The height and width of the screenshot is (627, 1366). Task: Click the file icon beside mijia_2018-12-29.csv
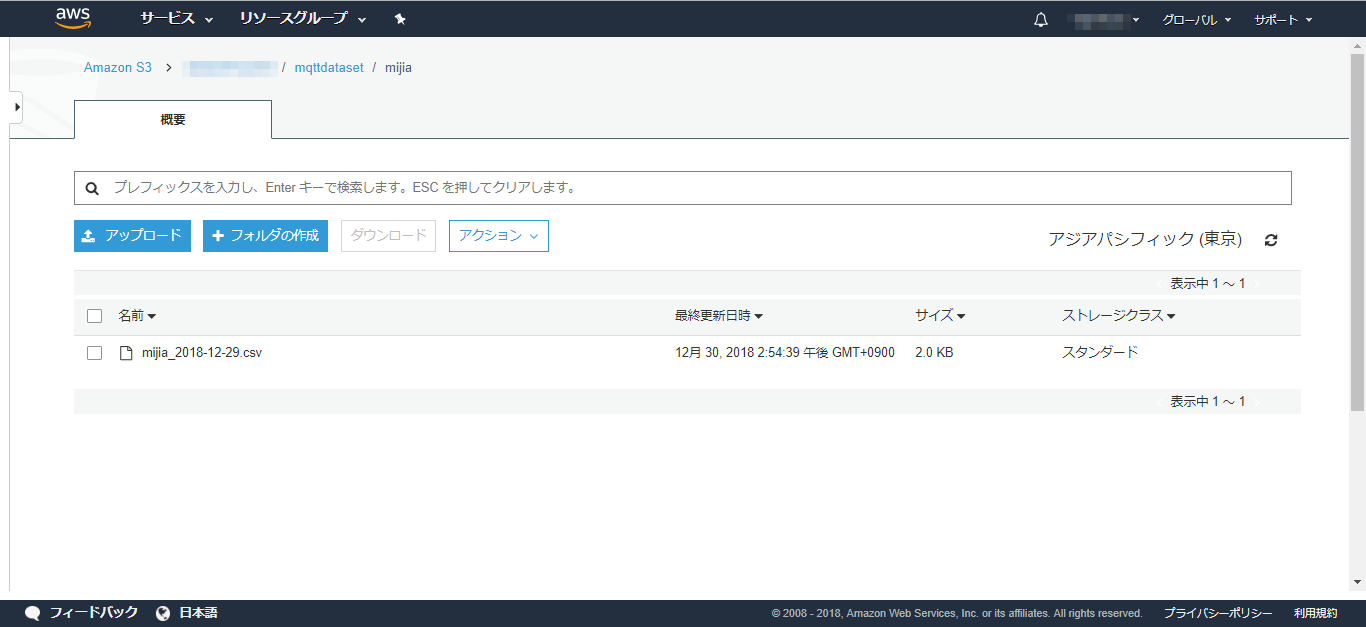point(124,352)
